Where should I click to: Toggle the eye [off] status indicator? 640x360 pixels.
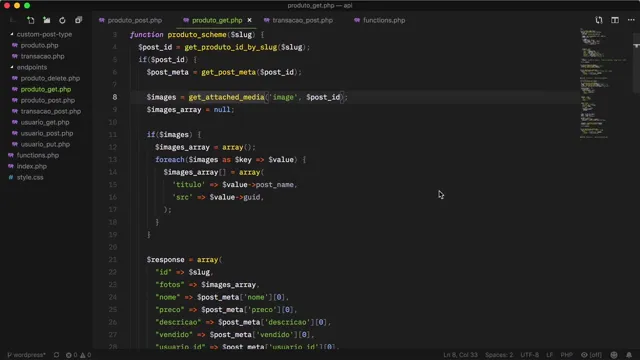[591, 355]
